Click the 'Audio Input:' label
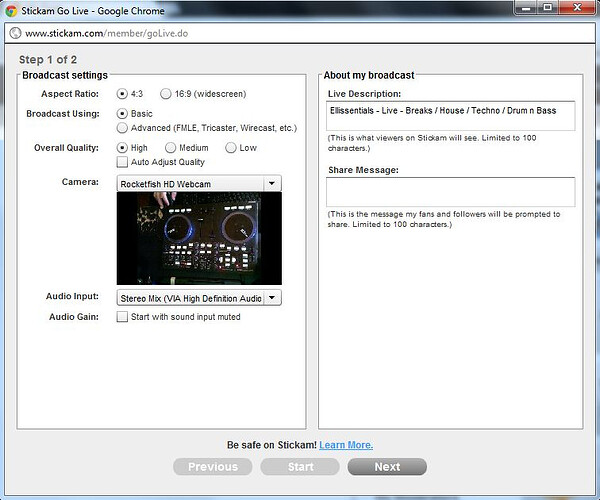The height and width of the screenshot is (500, 600). pos(72,296)
